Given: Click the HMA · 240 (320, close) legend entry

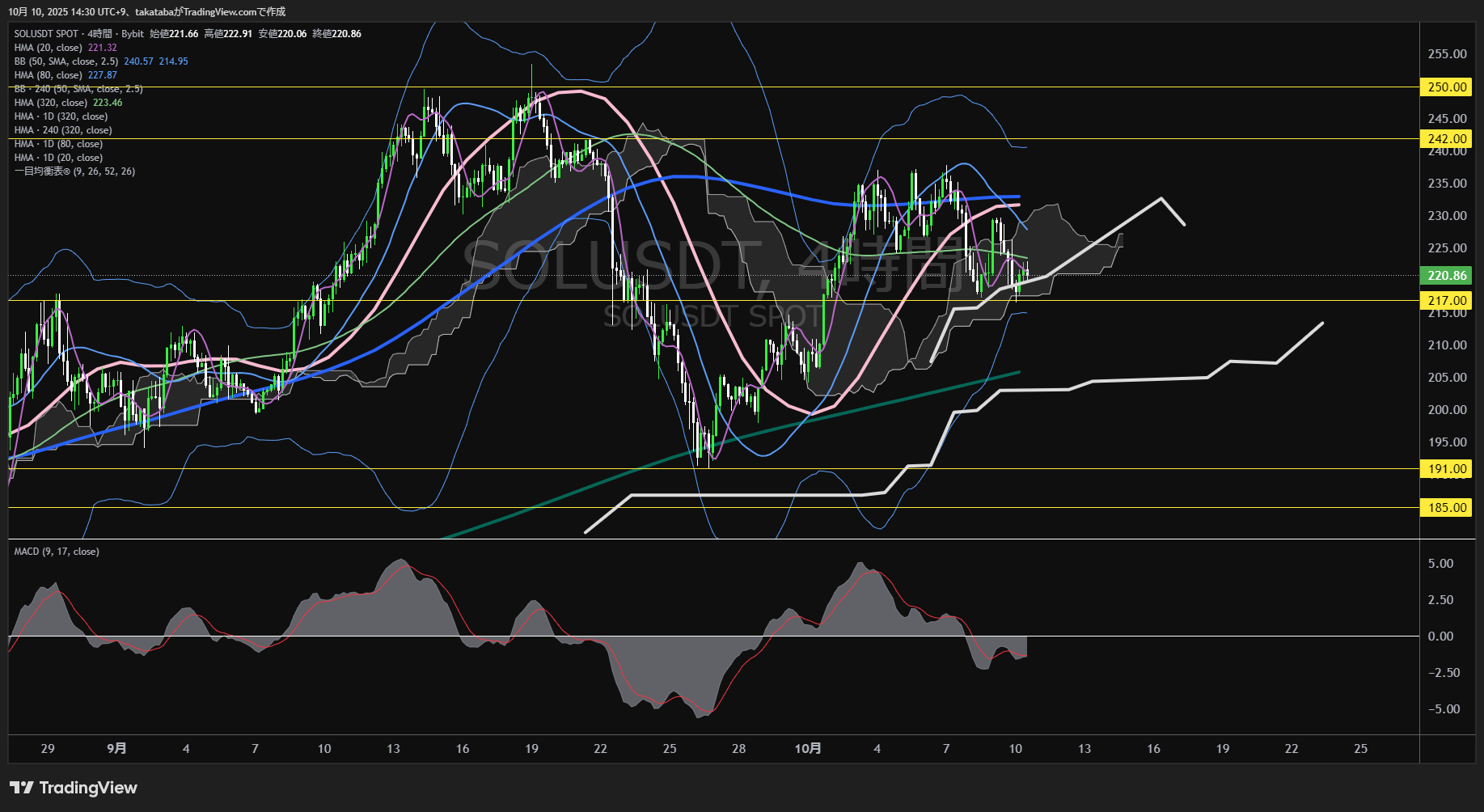Looking at the screenshot, I should click(x=63, y=130).
